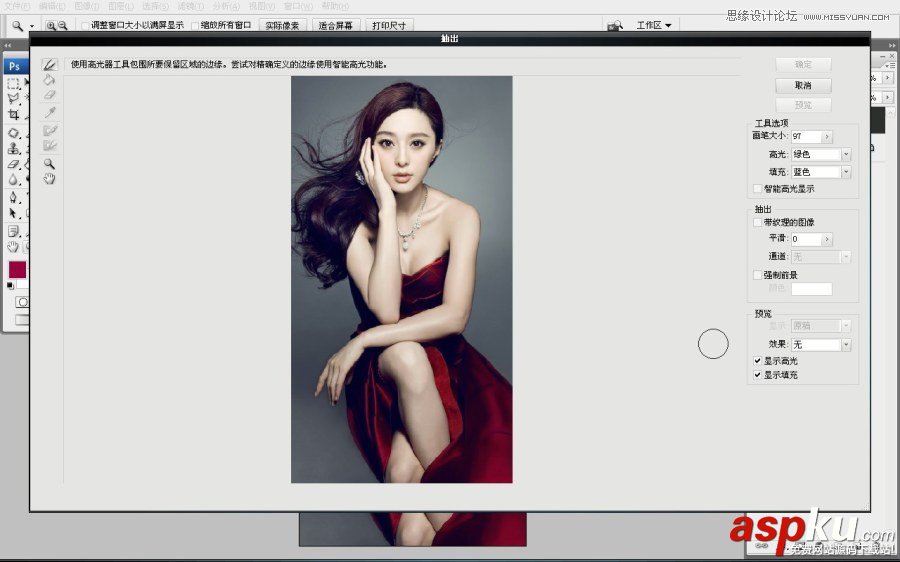Select the Hand tool in Photoshop toolbox
The height and width of the screenshot is (562, 900).
click(x=13, y=247)
